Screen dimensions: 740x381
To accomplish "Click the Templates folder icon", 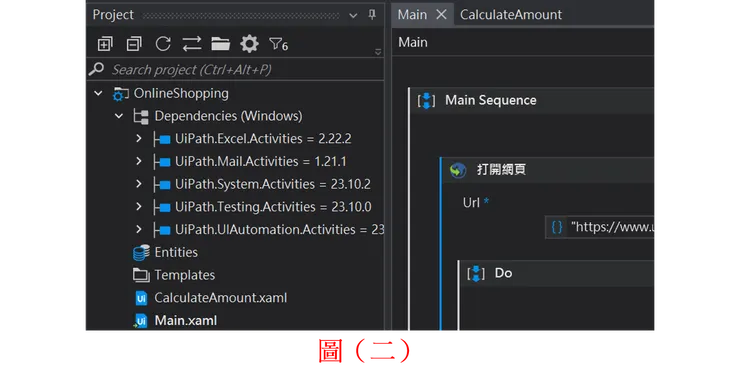I will [x=141, y=275].
